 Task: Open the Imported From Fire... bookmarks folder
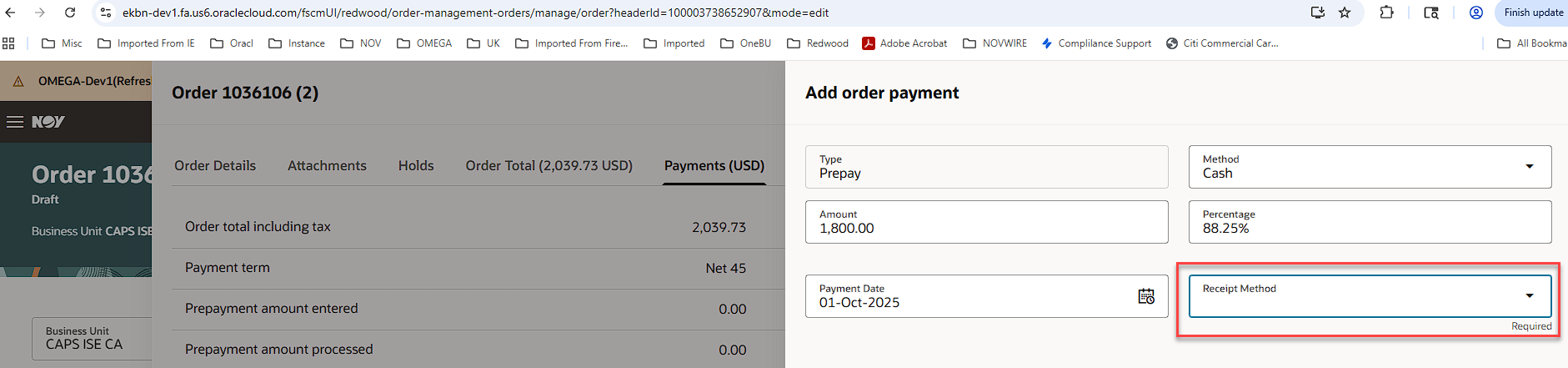pos(572,43)
